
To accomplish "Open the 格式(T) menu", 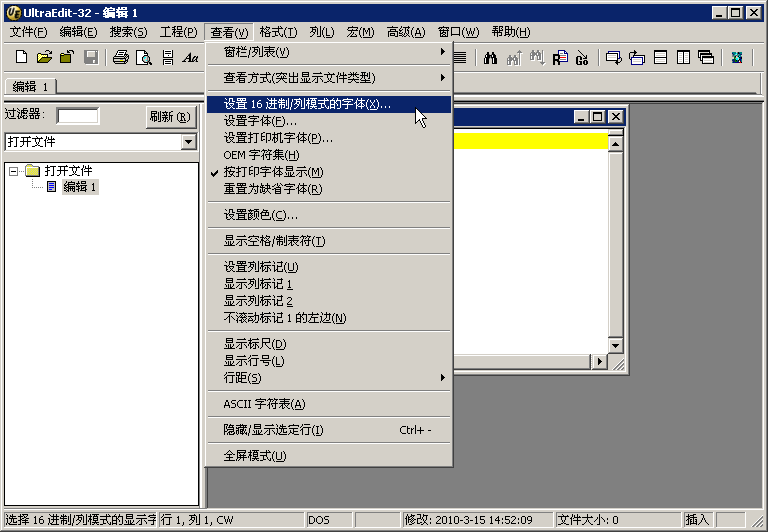I will (x=278, y=32).
